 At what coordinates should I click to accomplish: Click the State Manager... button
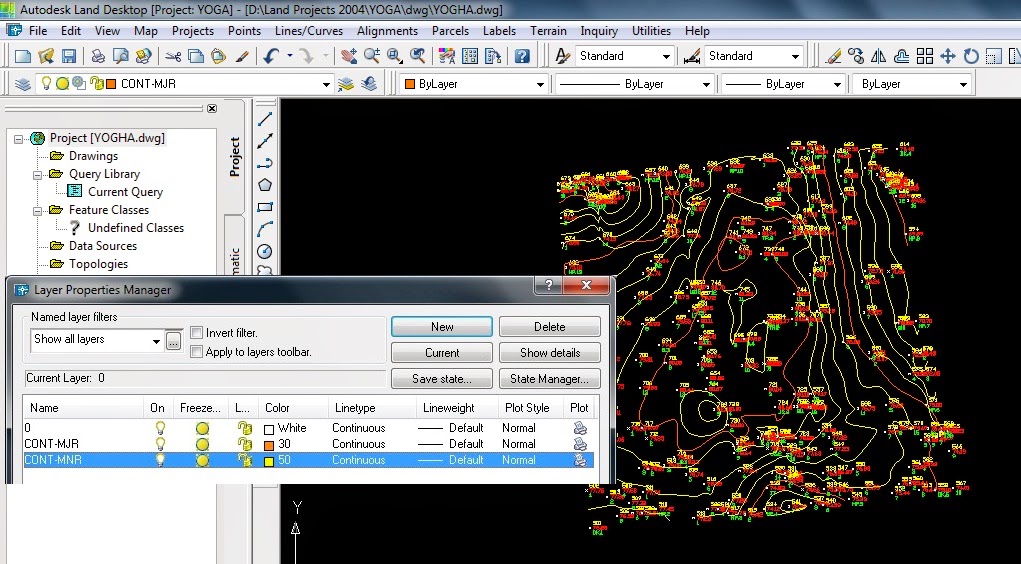point(550,378)
